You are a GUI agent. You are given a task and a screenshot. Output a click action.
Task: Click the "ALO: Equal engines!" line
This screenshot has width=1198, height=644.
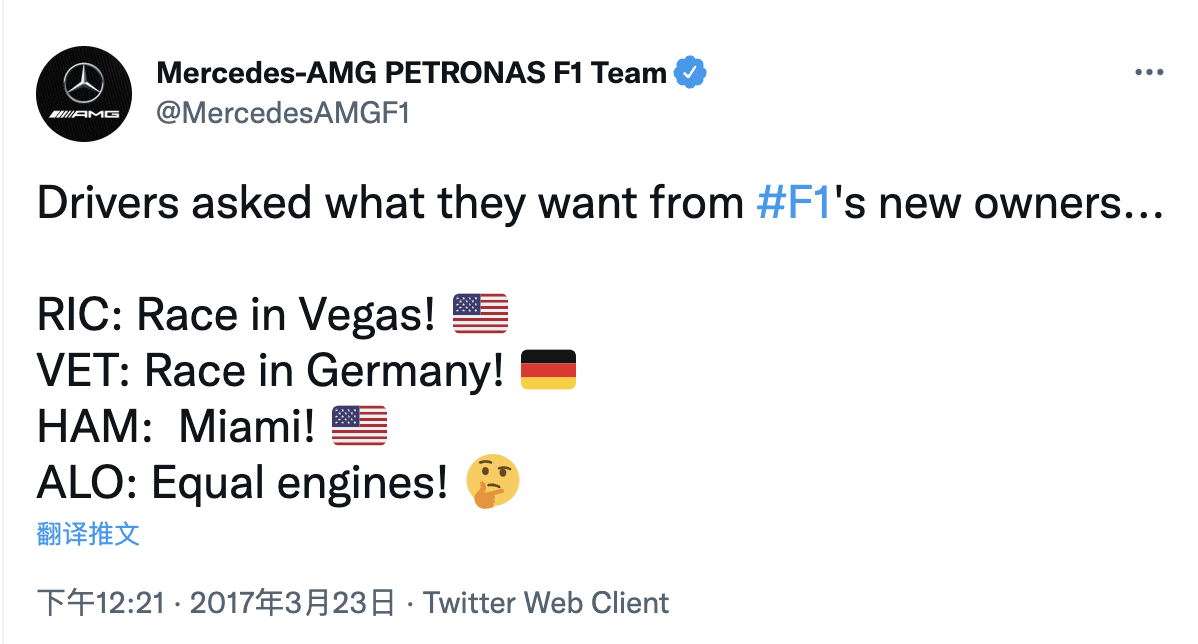(x=242, y=484)
